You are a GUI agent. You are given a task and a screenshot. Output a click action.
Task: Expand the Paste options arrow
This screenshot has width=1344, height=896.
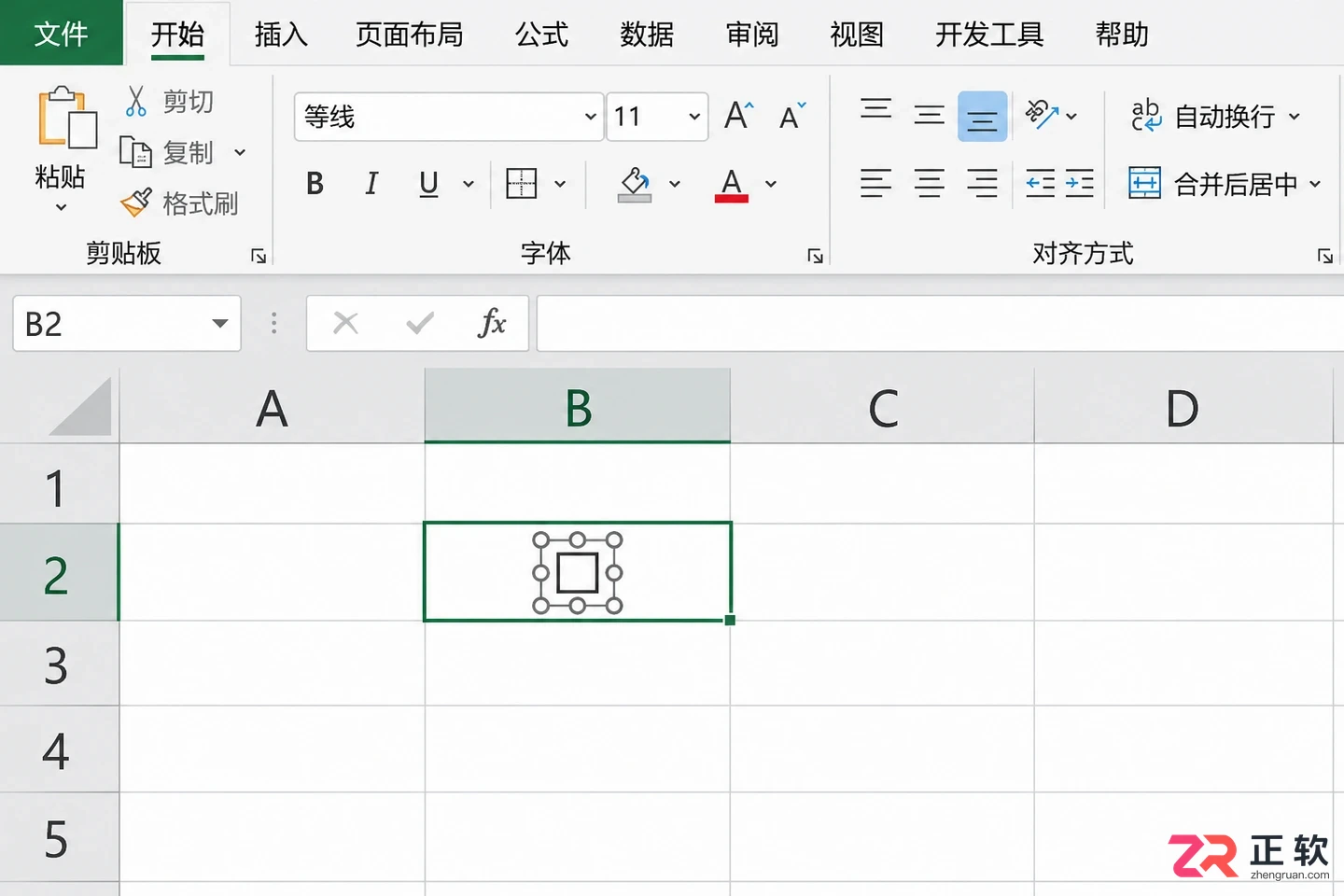(61, 207)
